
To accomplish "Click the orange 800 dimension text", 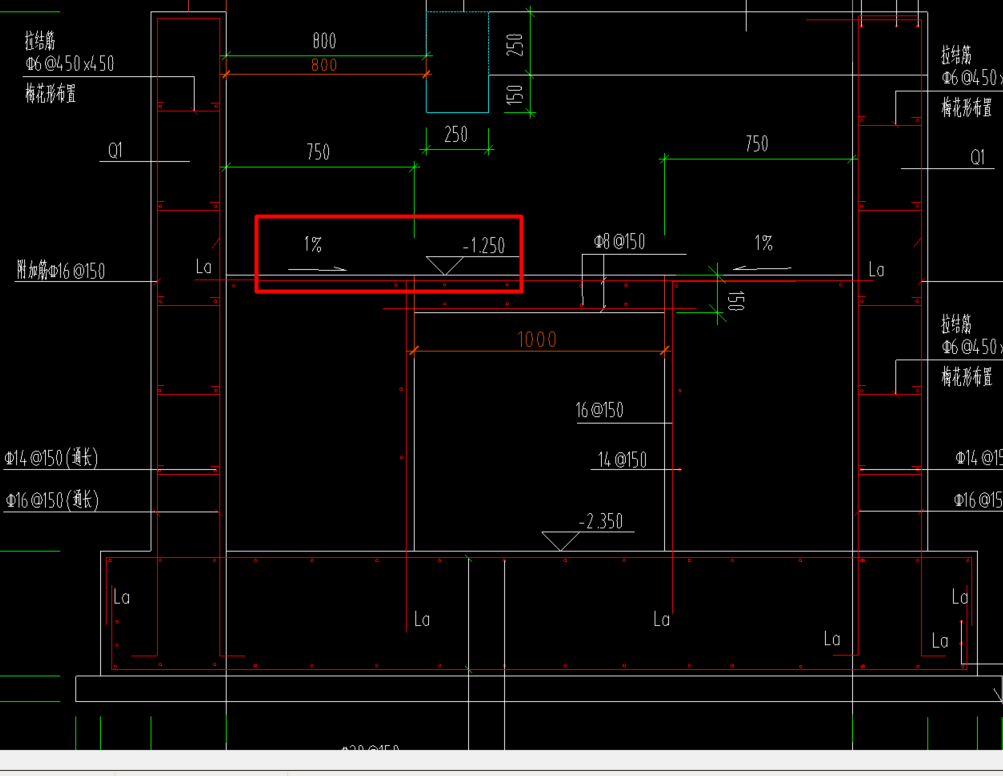I will click(324, 65).
